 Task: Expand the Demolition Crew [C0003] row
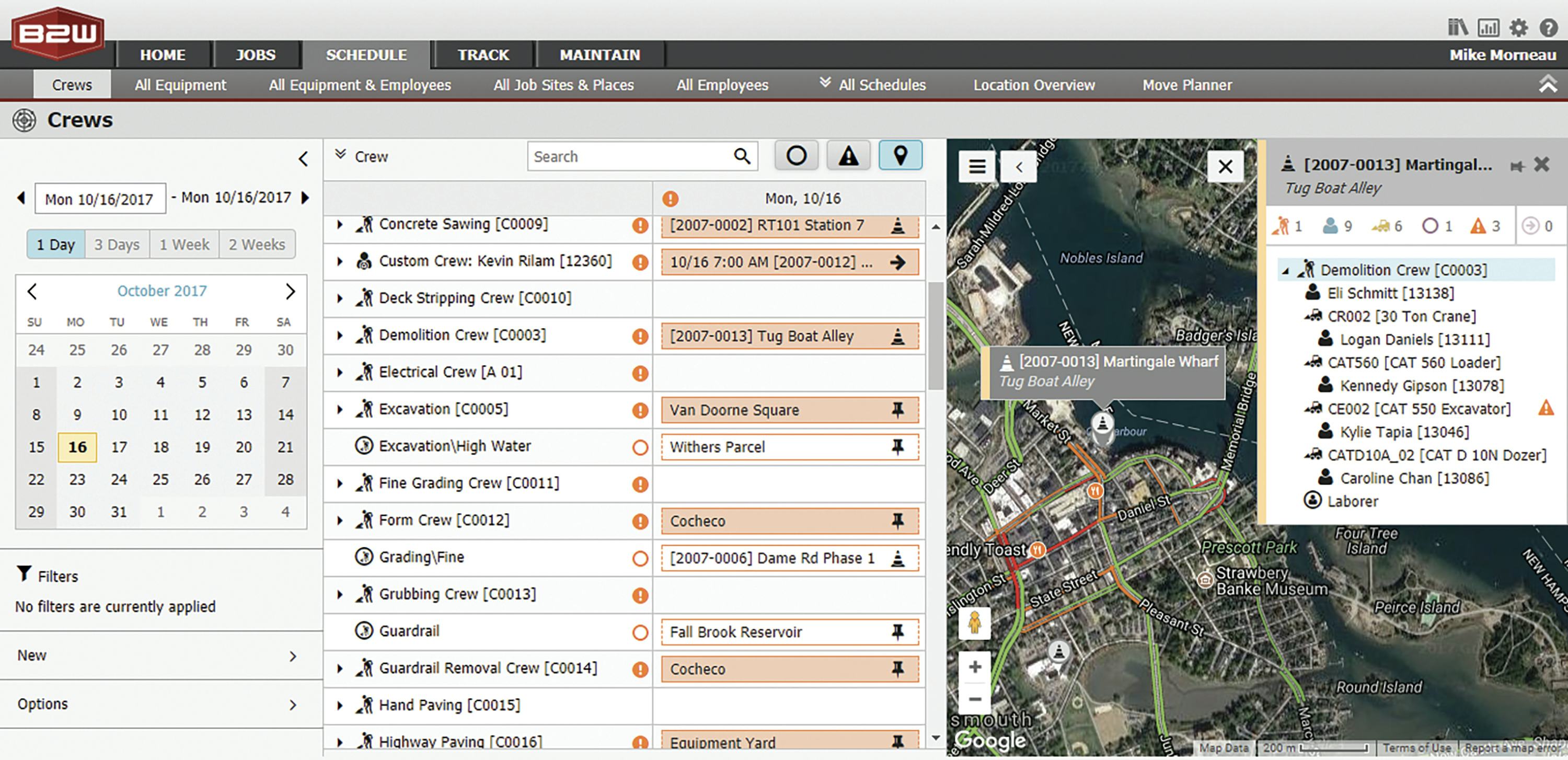pos(340,335)
